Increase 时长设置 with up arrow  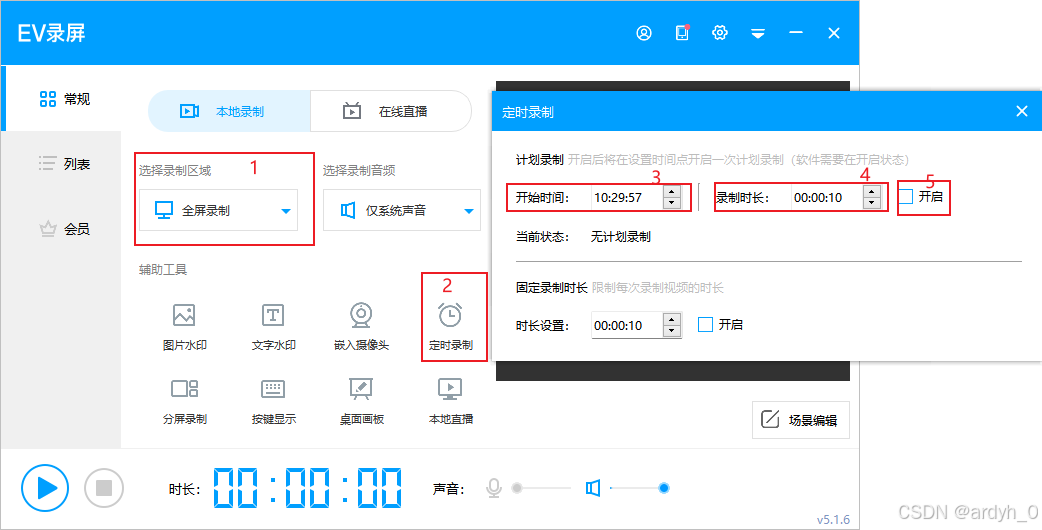coord(673,319)
